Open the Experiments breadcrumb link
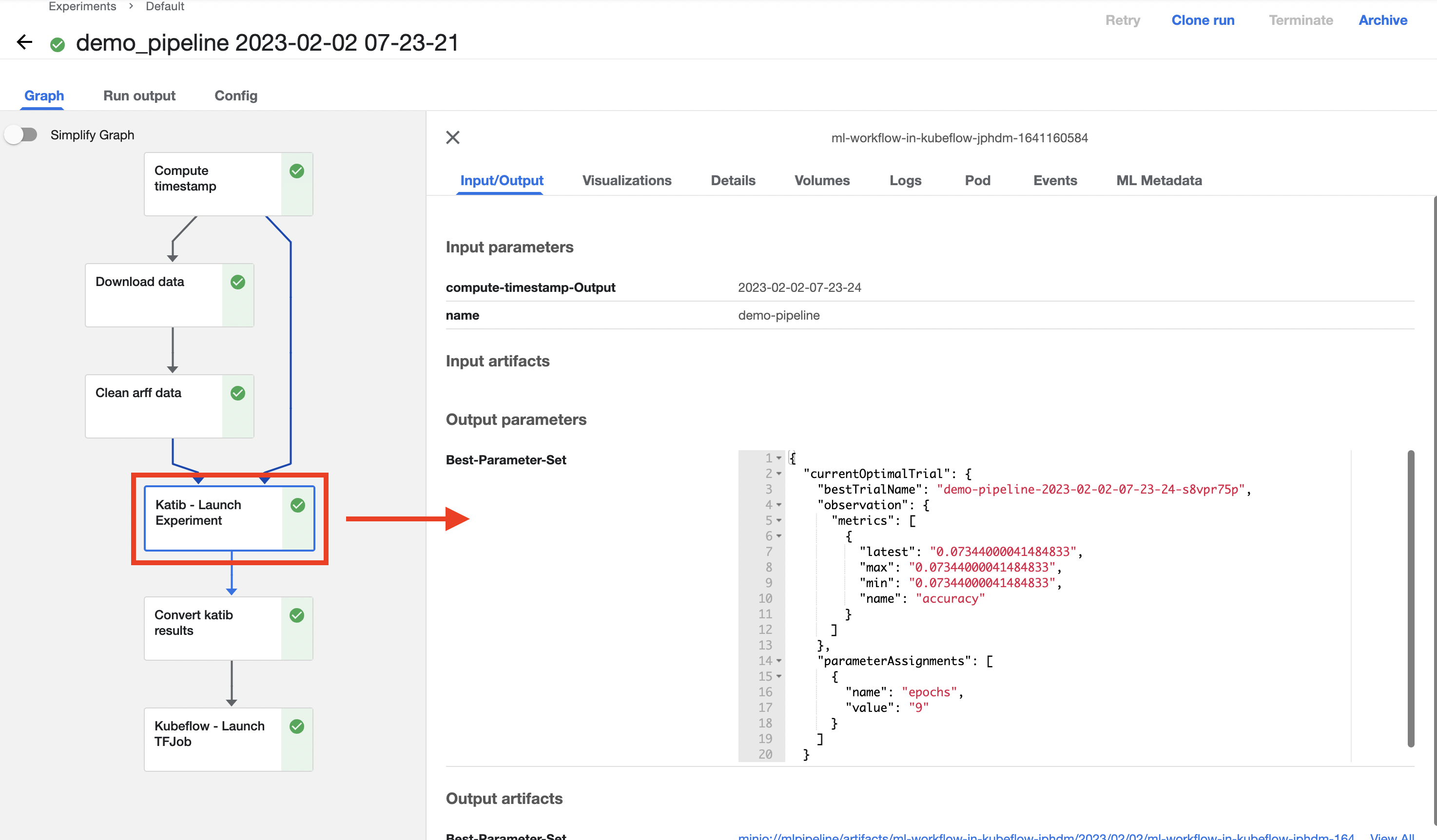 [82, 6]
